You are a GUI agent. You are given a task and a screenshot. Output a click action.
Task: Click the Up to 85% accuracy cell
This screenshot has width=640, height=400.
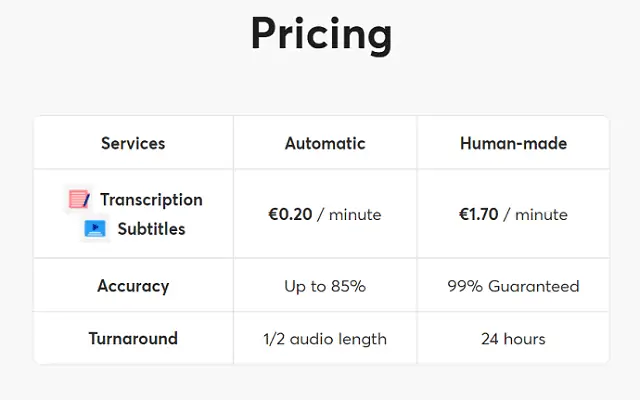click(x=325, y=286)
